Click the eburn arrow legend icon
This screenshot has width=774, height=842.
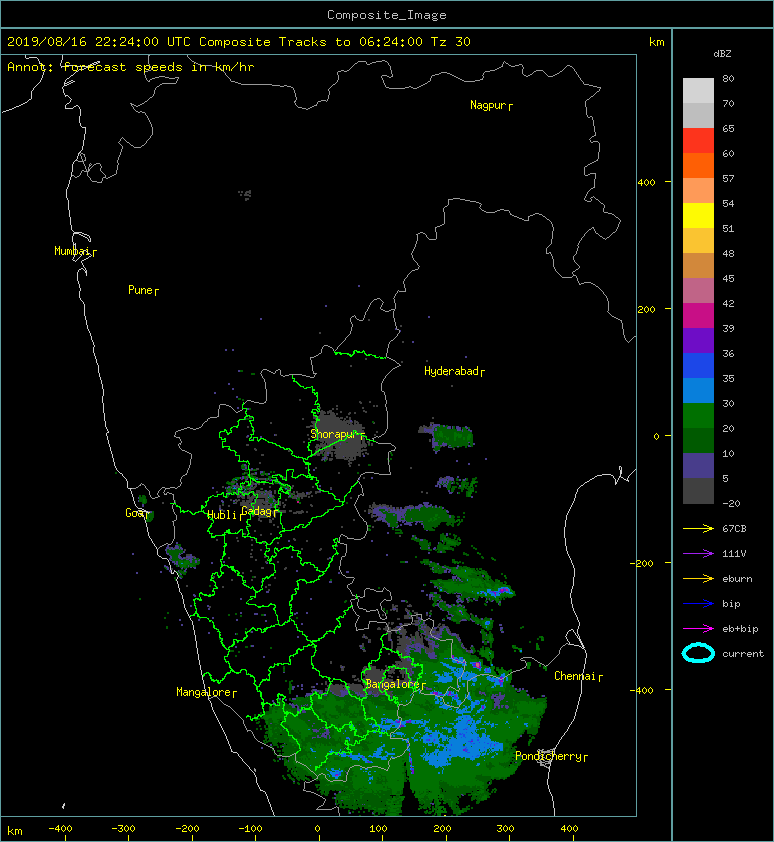click(x=698, y=578)
